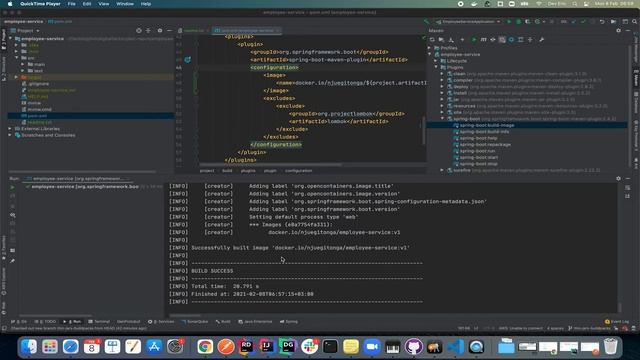The image size is (640, 360).
Task: Collapse employee-service project root
Action: point(11,39)
